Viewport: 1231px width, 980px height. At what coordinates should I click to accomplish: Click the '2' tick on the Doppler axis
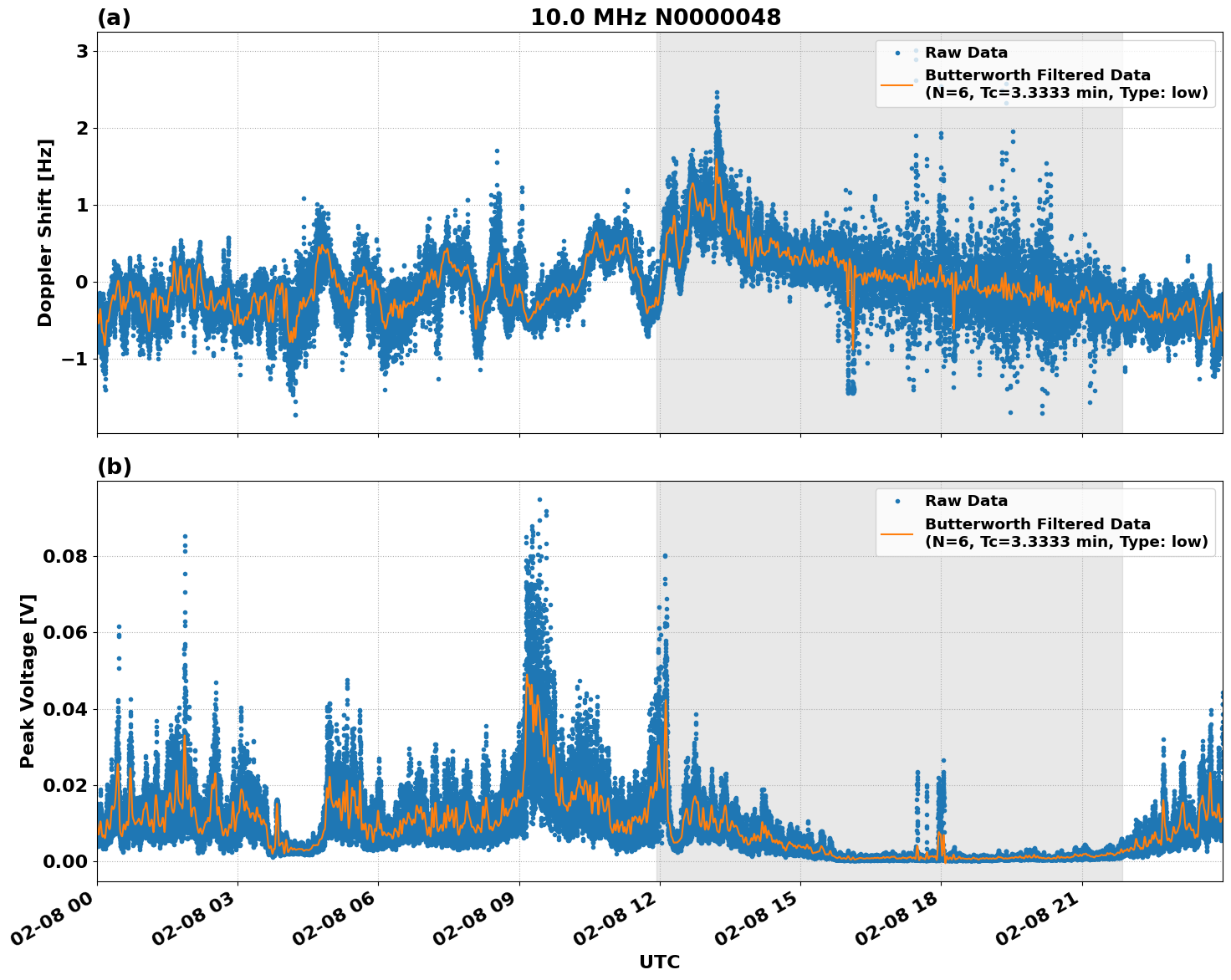(x=82, y=129)
